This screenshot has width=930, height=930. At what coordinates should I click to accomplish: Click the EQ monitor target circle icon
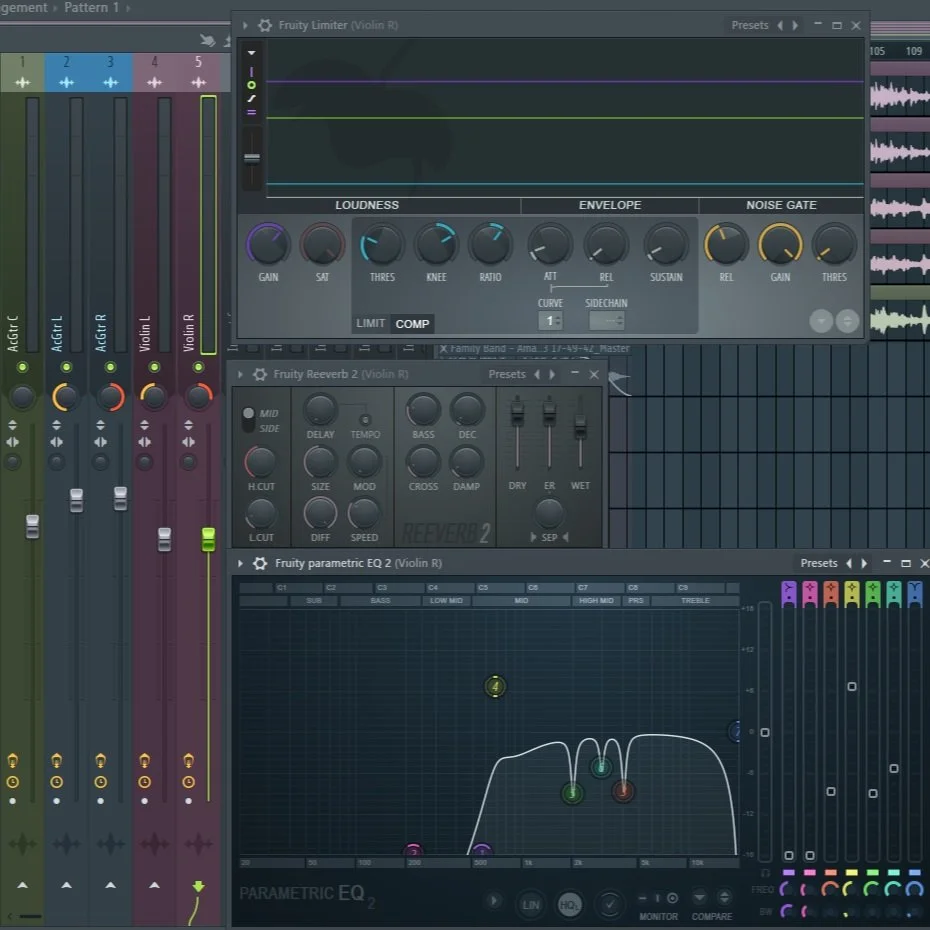[672, 898]
